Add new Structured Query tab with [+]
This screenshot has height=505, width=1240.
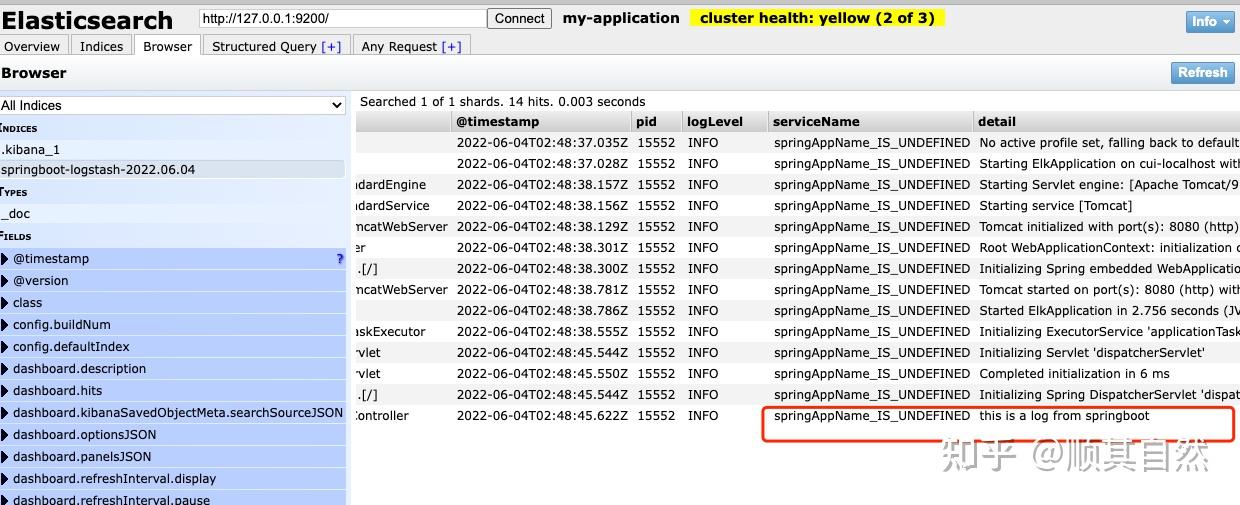click(x=331, y=46)
